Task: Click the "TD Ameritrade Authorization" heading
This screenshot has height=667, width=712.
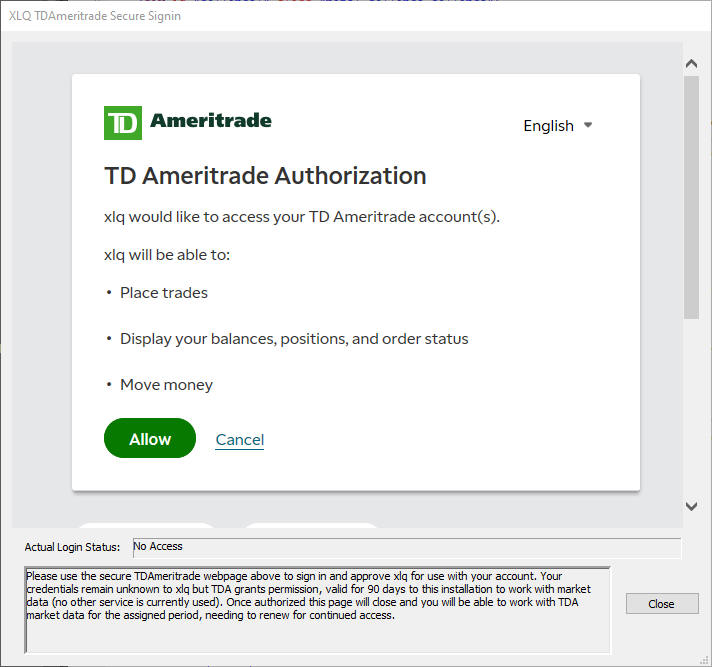Action: pyautogui.click(x=265, y=176)
